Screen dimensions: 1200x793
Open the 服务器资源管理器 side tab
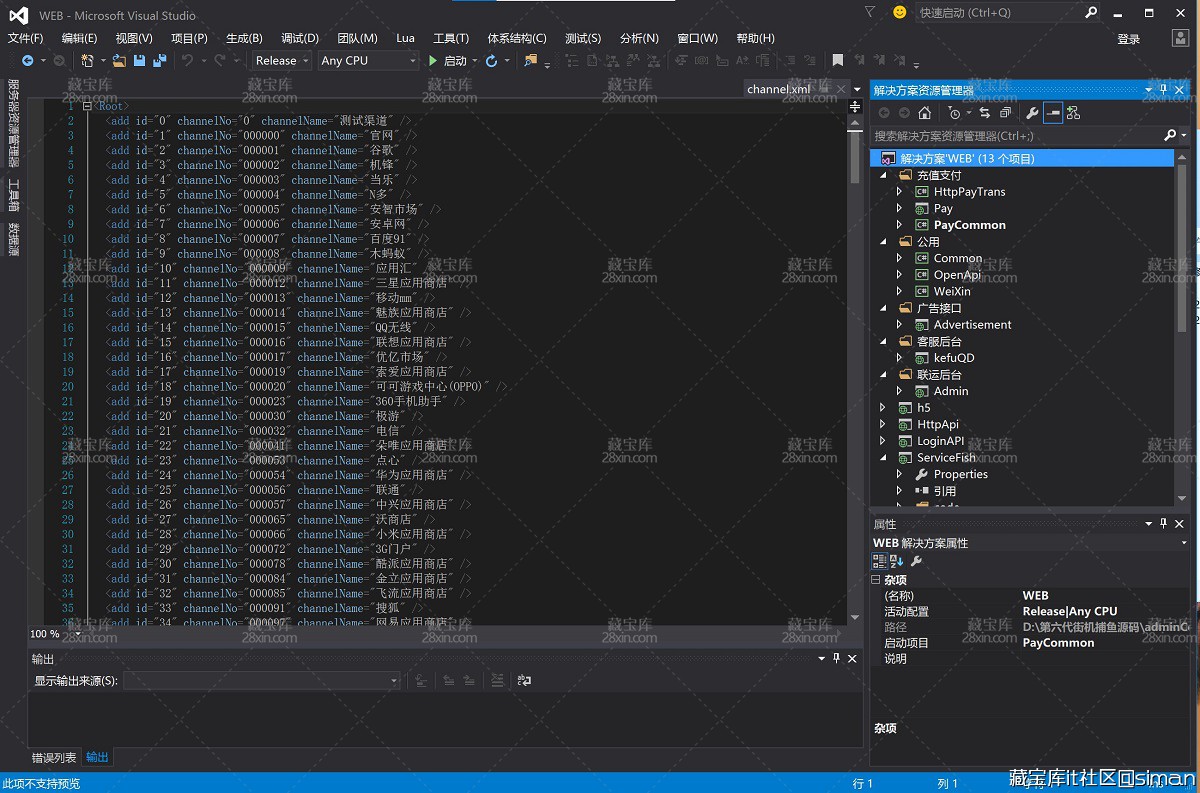(13, 124)
